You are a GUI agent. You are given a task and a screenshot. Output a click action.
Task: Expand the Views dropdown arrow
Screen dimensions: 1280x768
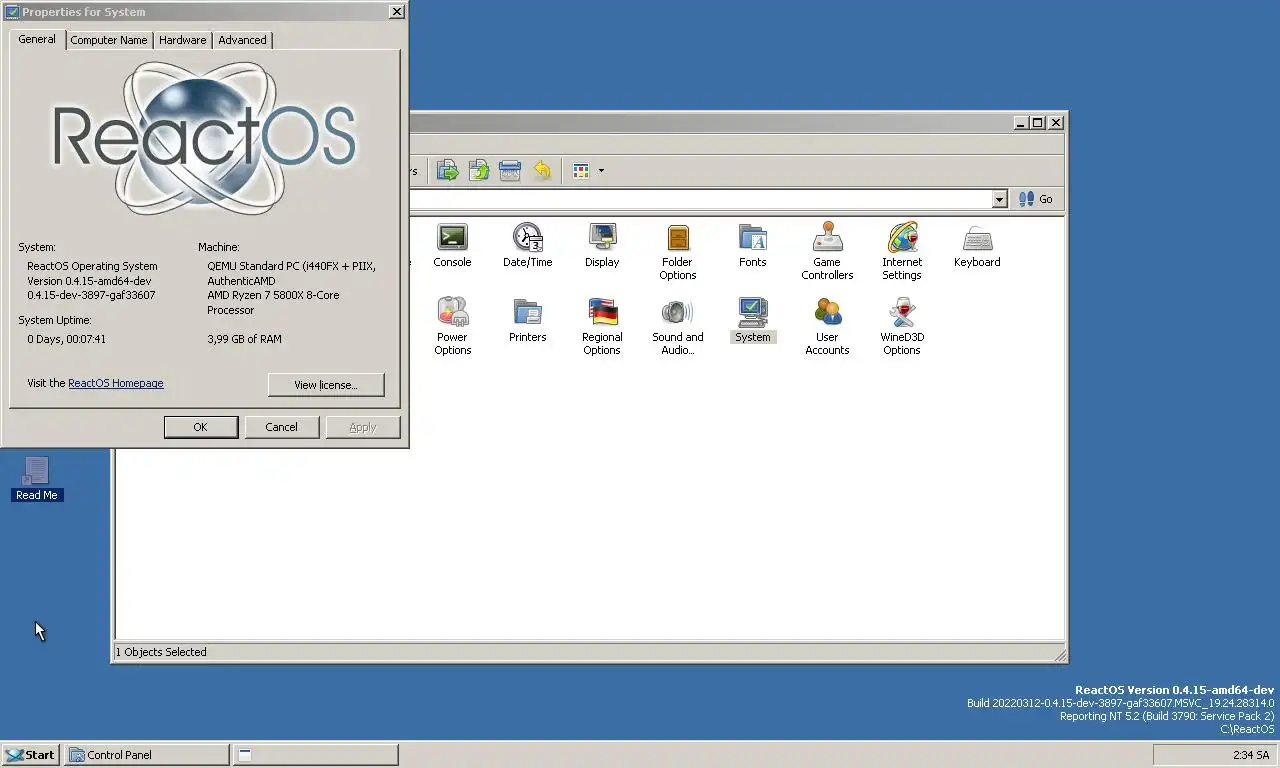coord(601,171)
